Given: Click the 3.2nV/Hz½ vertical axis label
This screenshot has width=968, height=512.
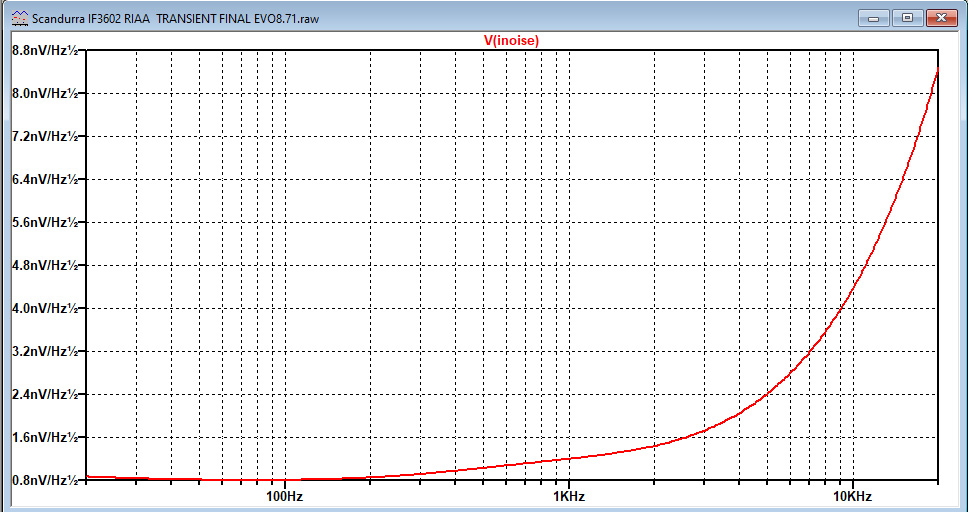Looking at the screenshot, I should point(45,351).
